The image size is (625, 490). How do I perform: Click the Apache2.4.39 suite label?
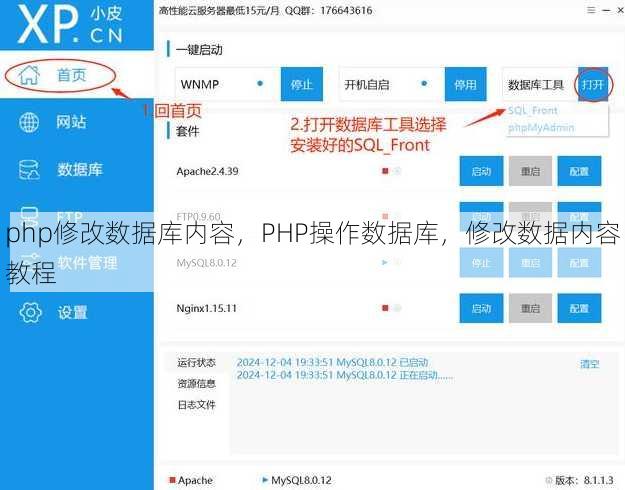(207, 171)
